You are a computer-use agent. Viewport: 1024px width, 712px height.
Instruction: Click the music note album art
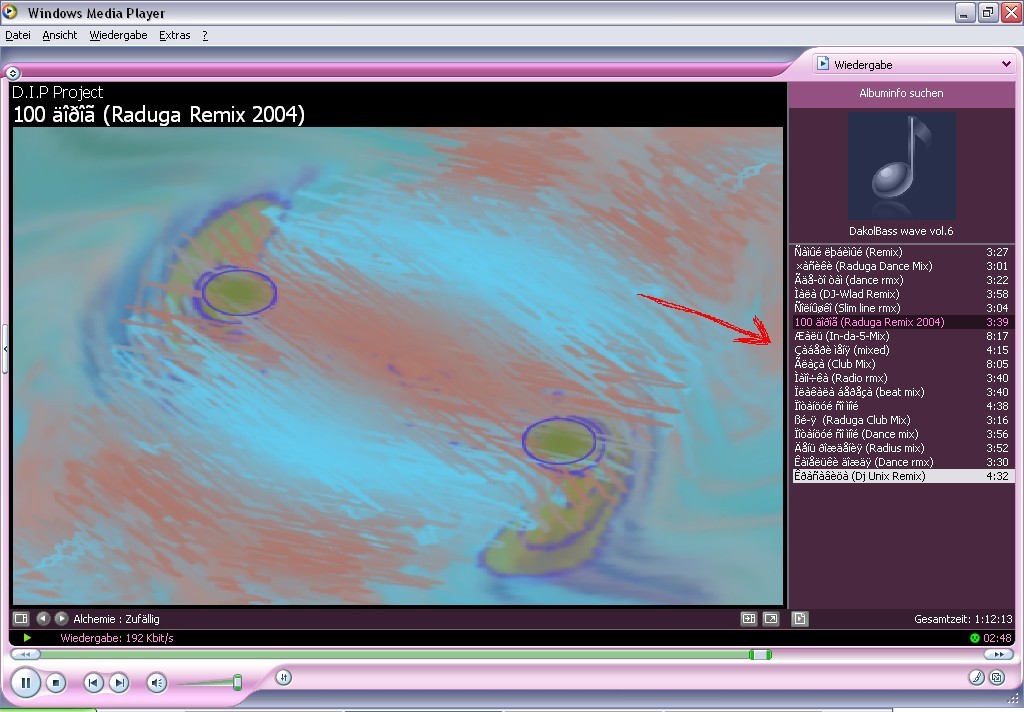pos(902,165)
